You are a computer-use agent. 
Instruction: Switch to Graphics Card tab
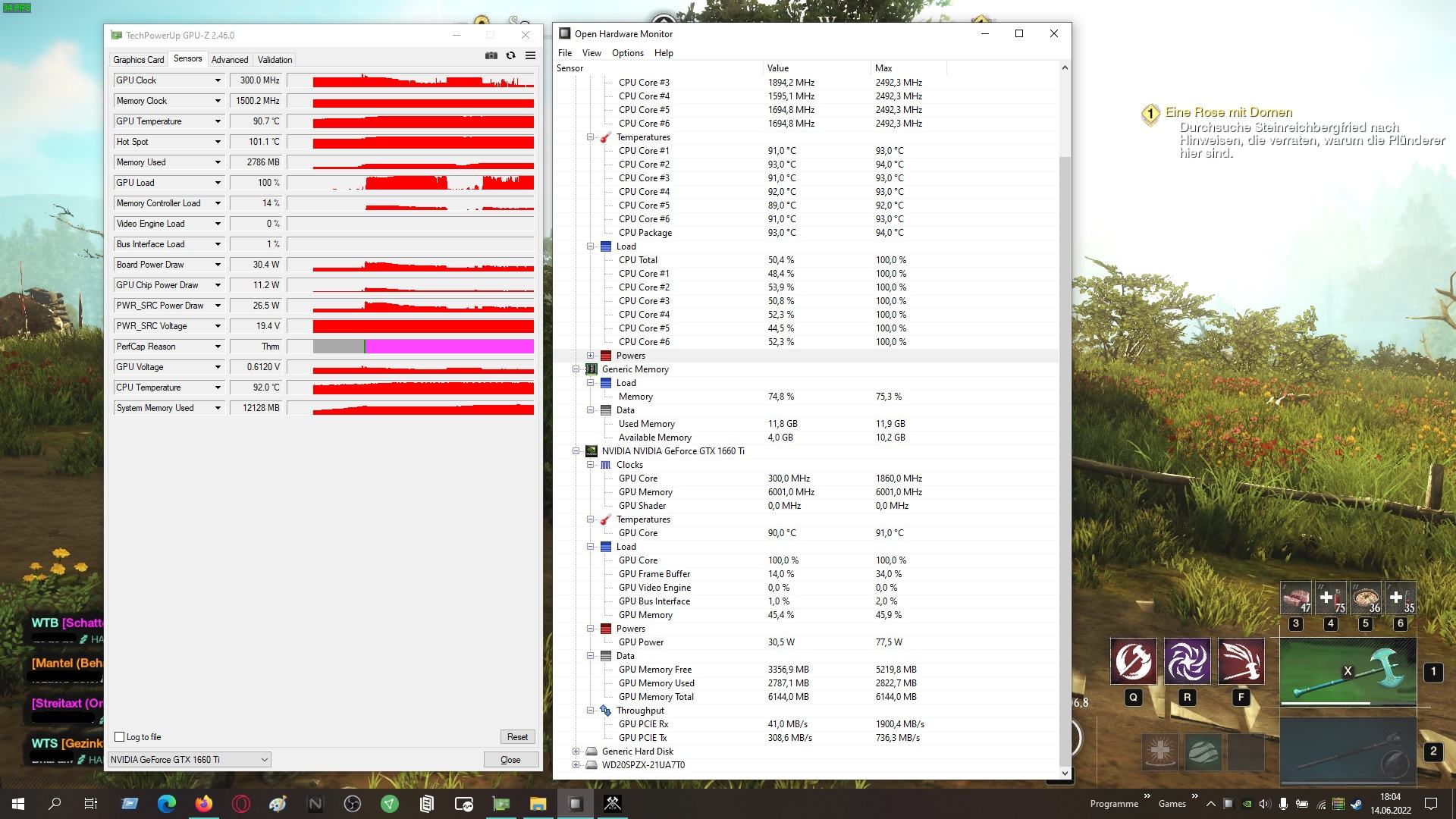pyautogui.click(x=139, y=60)
